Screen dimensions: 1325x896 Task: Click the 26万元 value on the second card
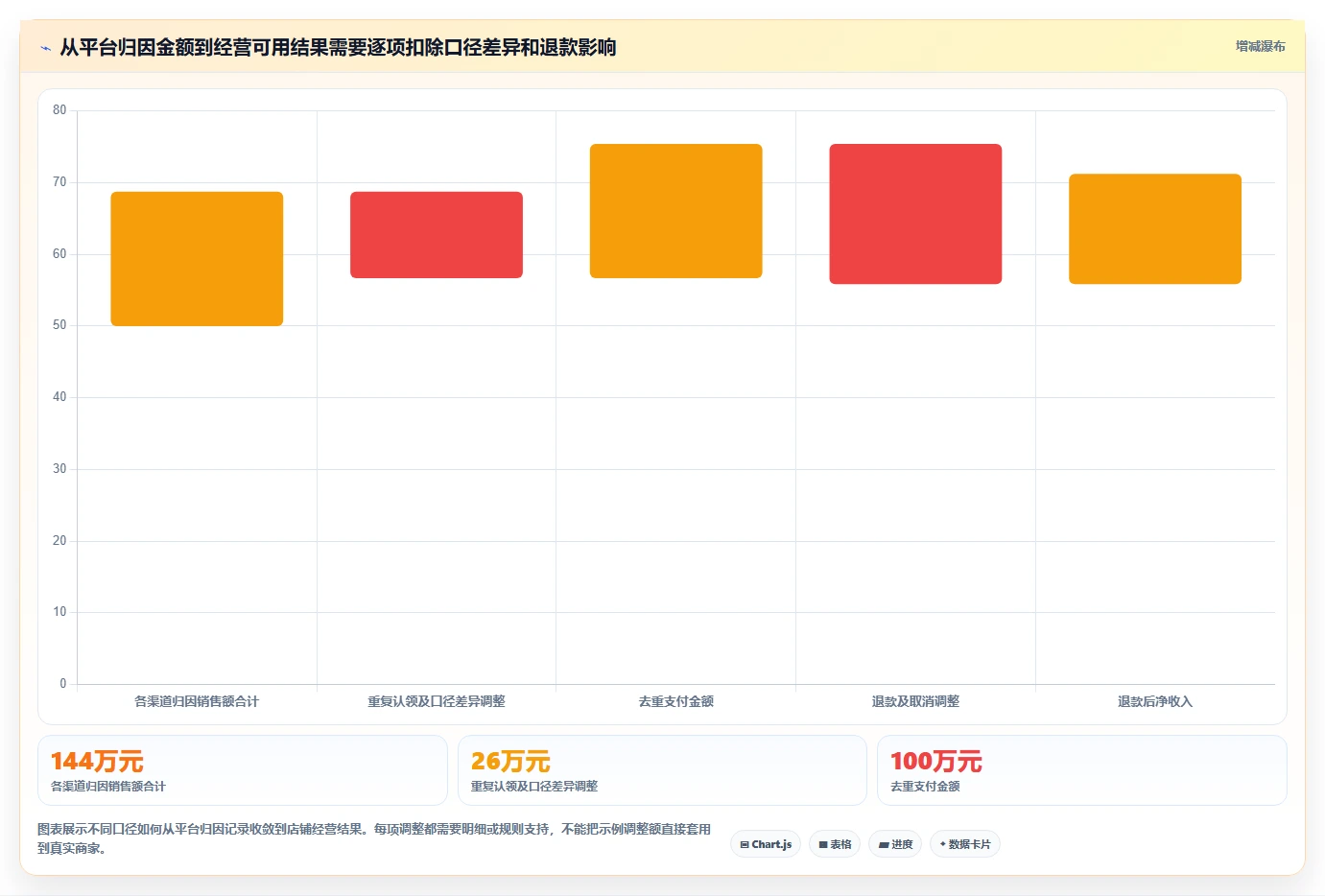point(510,762)
